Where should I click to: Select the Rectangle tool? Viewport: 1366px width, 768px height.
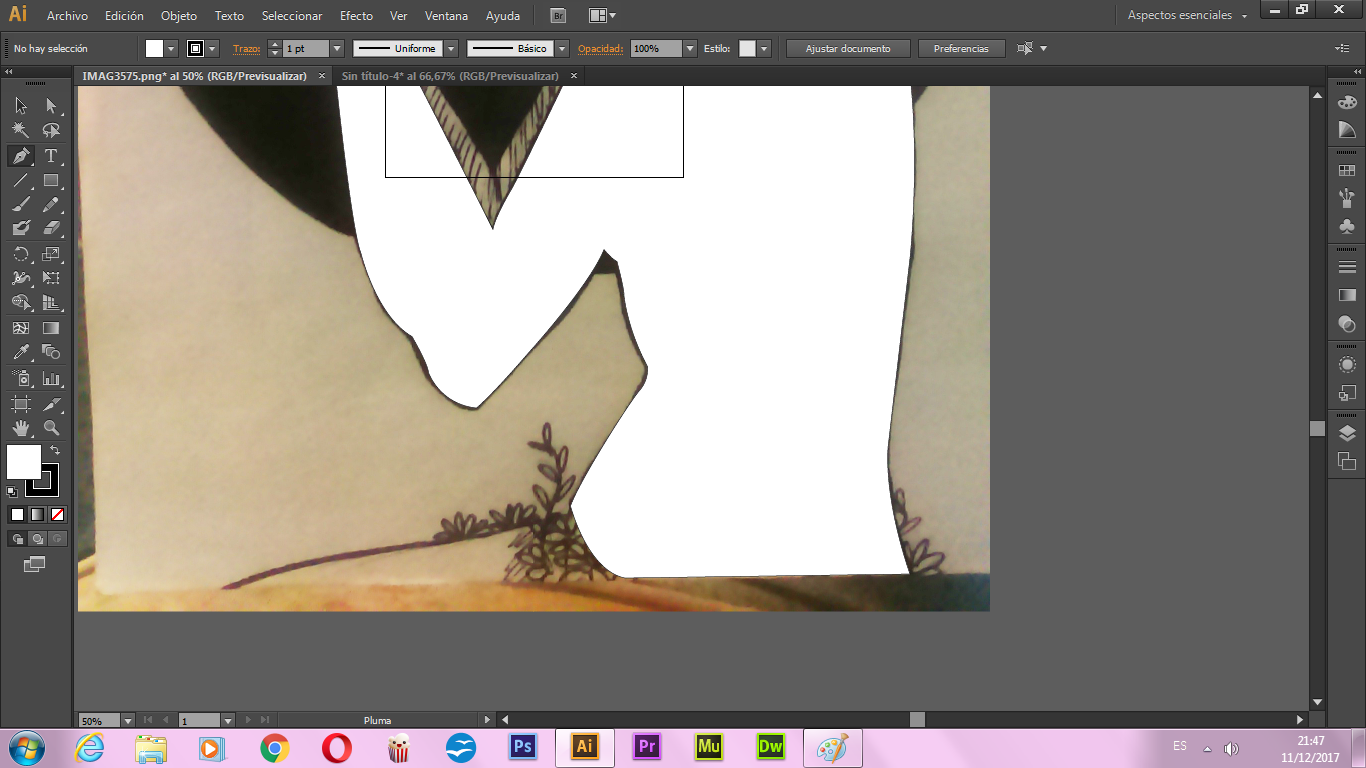tap(51, 181)
